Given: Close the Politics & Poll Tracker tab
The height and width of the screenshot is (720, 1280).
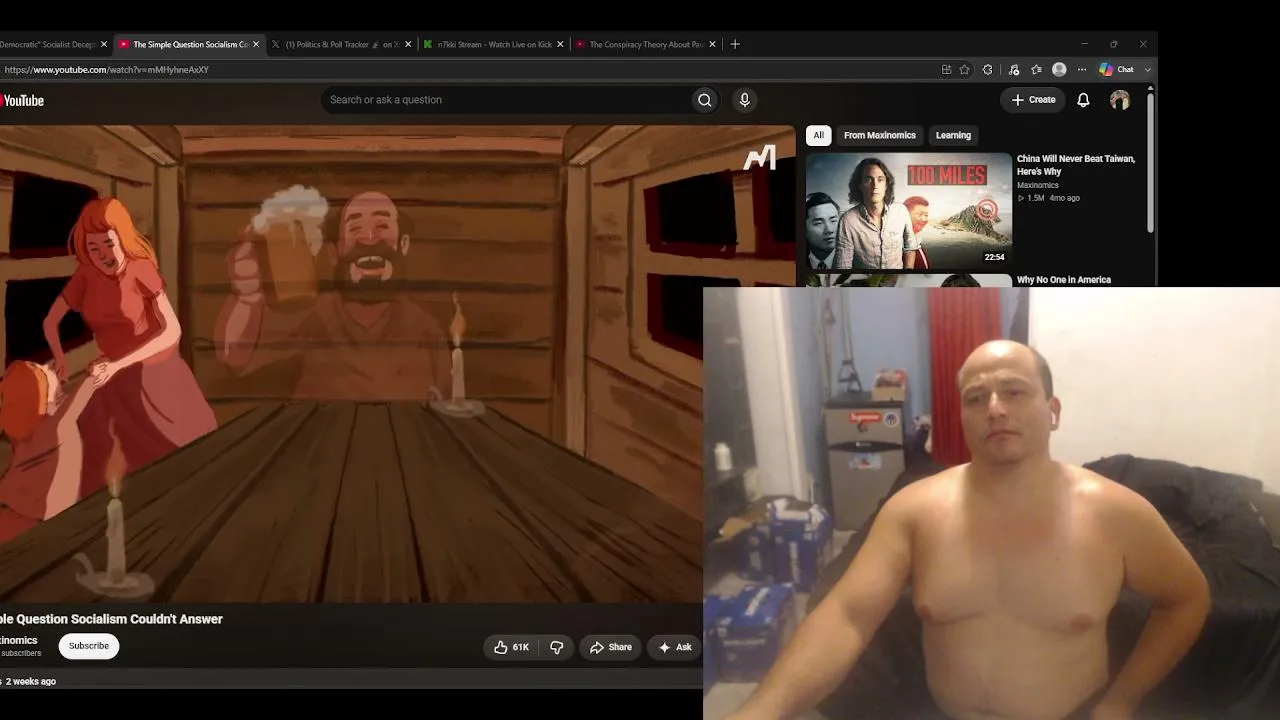Looking at the screenshot, I should (408, 44).
